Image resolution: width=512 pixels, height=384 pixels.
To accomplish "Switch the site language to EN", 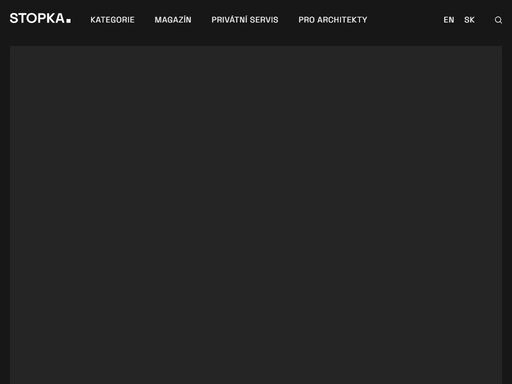I will click(449, 20).
